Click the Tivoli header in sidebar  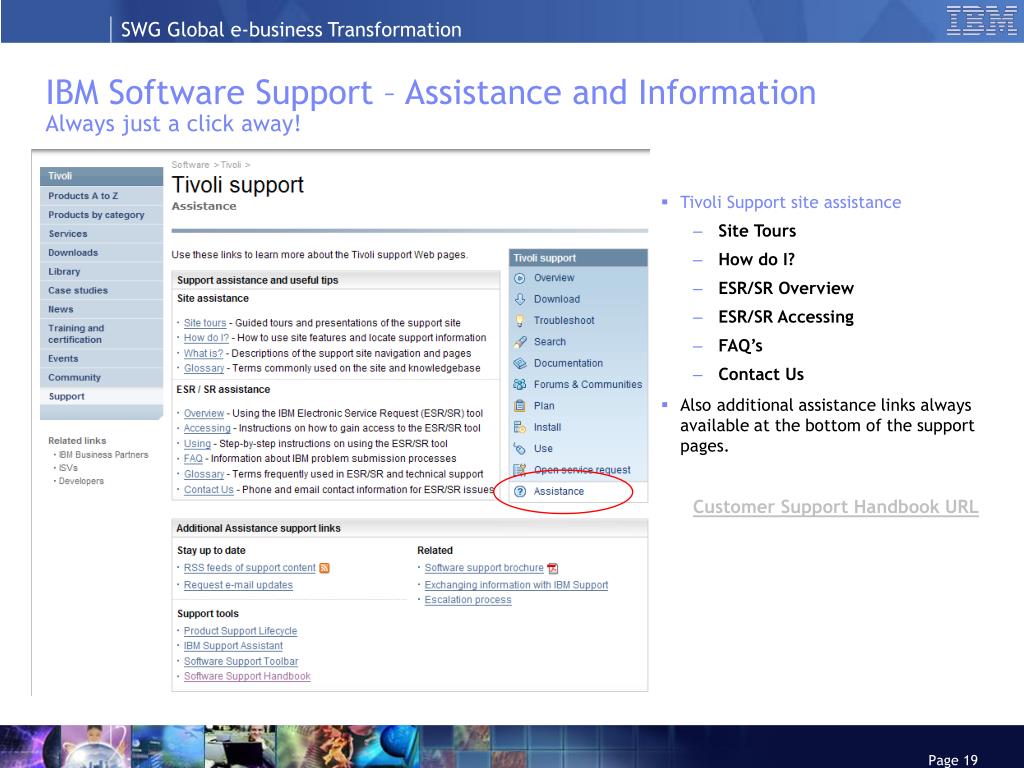[x=101, y=176]
